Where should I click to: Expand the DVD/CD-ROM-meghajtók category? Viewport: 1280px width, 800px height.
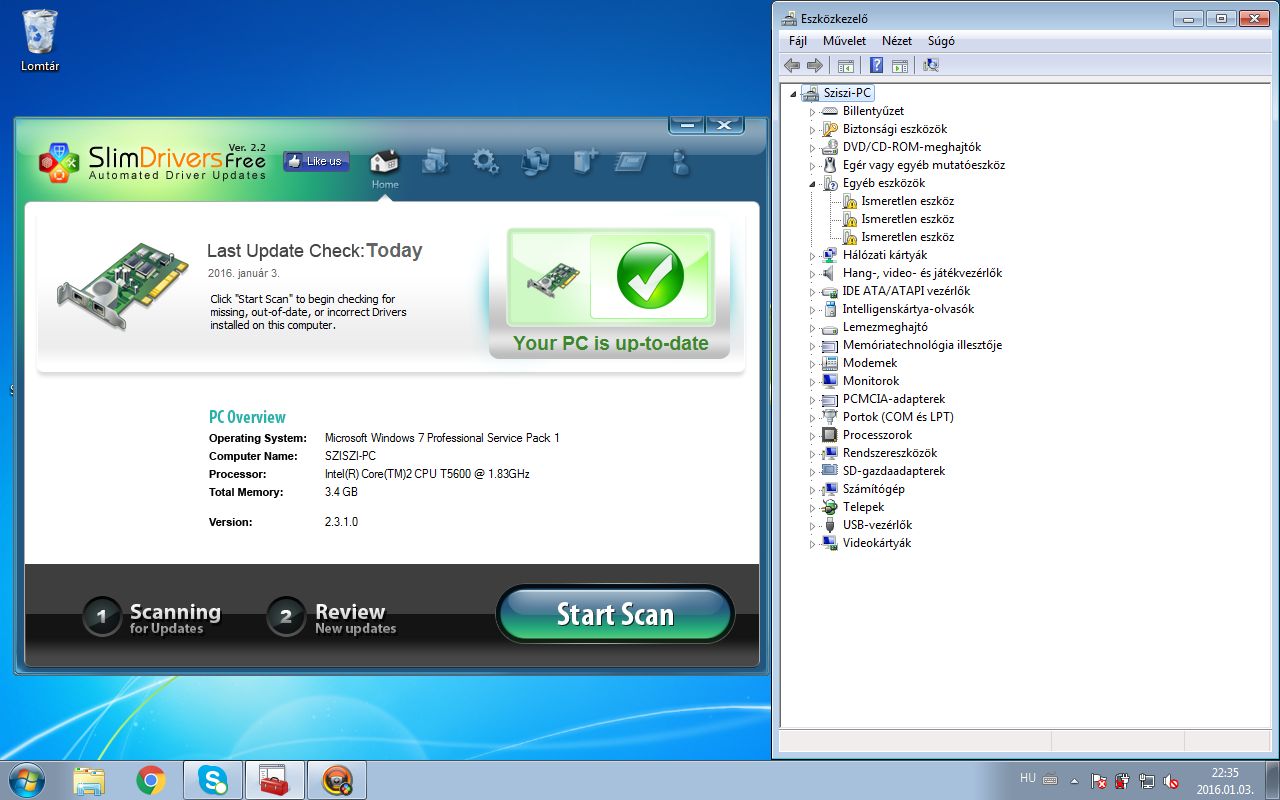tap(812, 148)
